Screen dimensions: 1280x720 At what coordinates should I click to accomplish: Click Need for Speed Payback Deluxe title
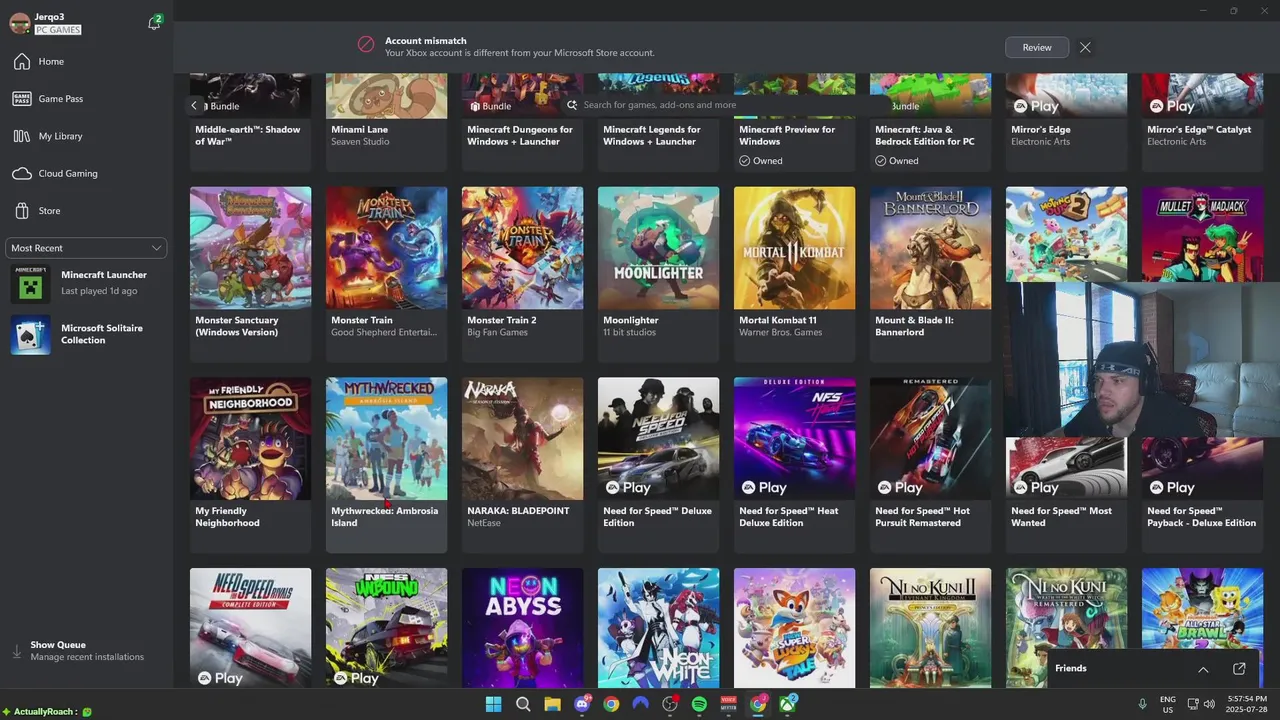coord(1201,517)
